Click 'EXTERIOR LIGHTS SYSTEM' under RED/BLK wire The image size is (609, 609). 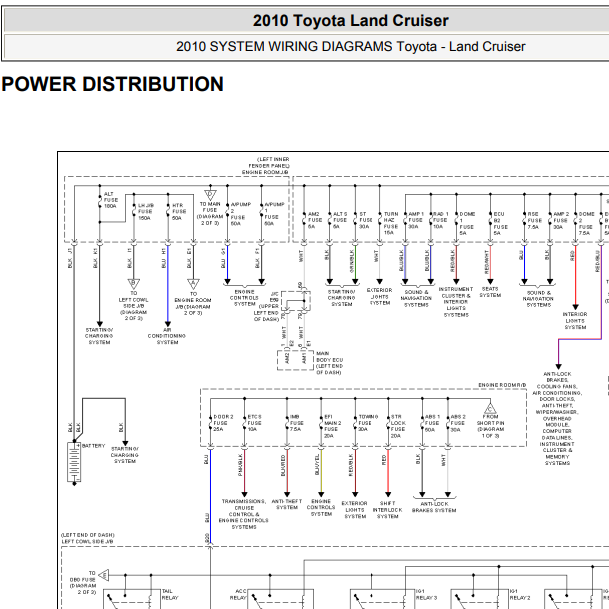355,510
